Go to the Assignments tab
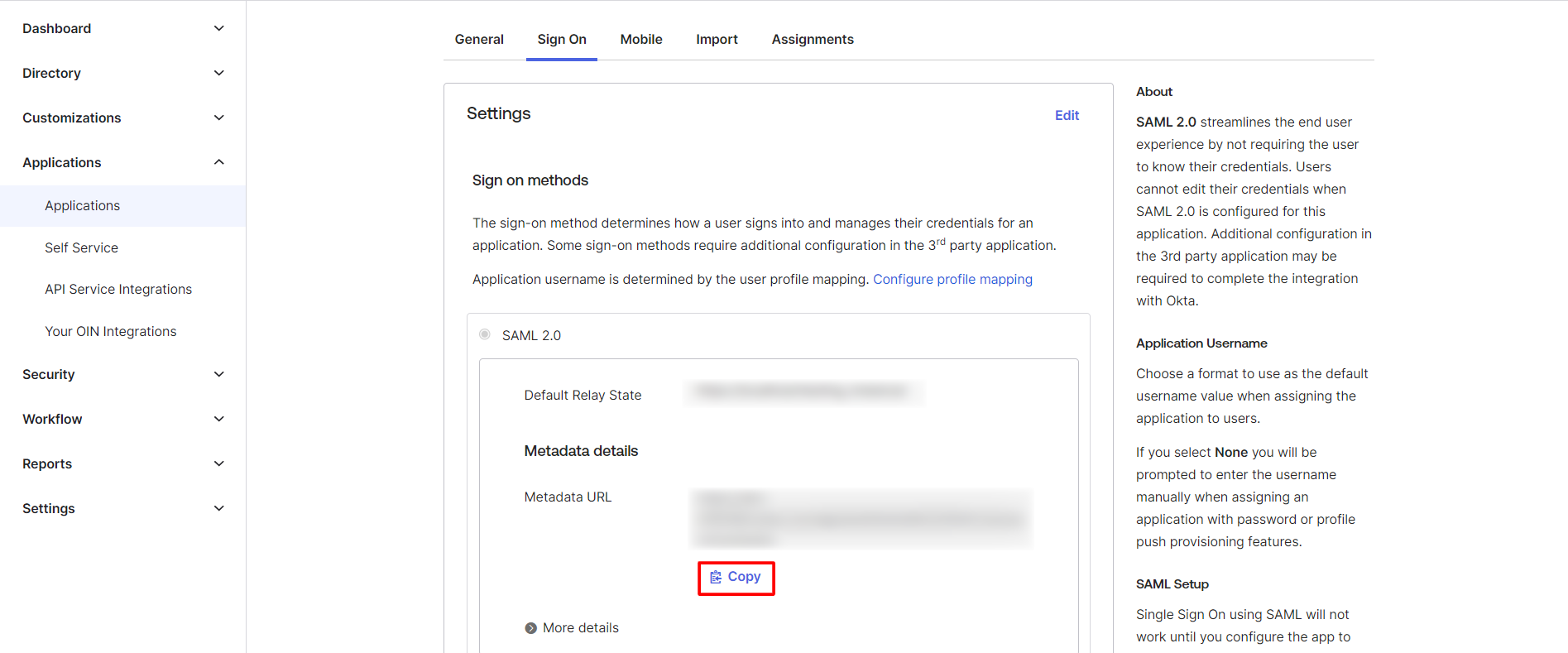Screen dimensions: 1568x653 813,39
